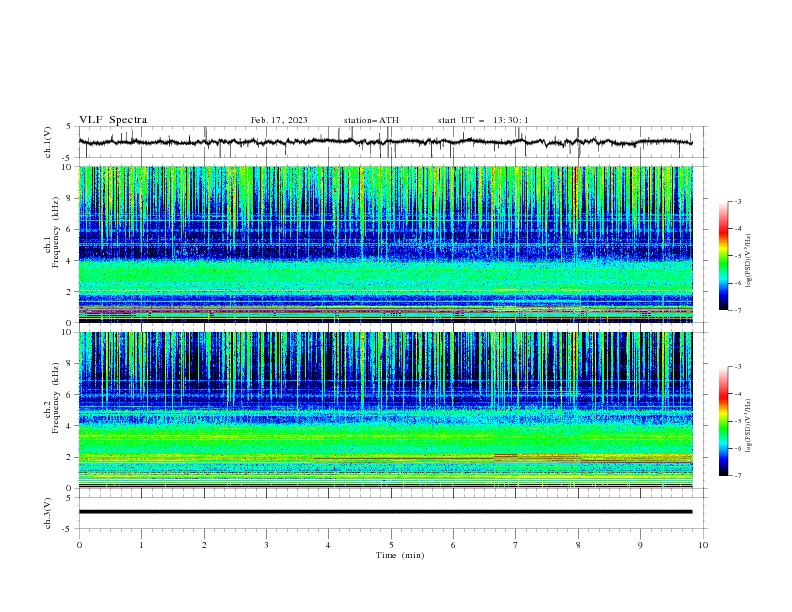Click the "5" tick on the time axis
792x612 pixels.
[x=391, y=545]
